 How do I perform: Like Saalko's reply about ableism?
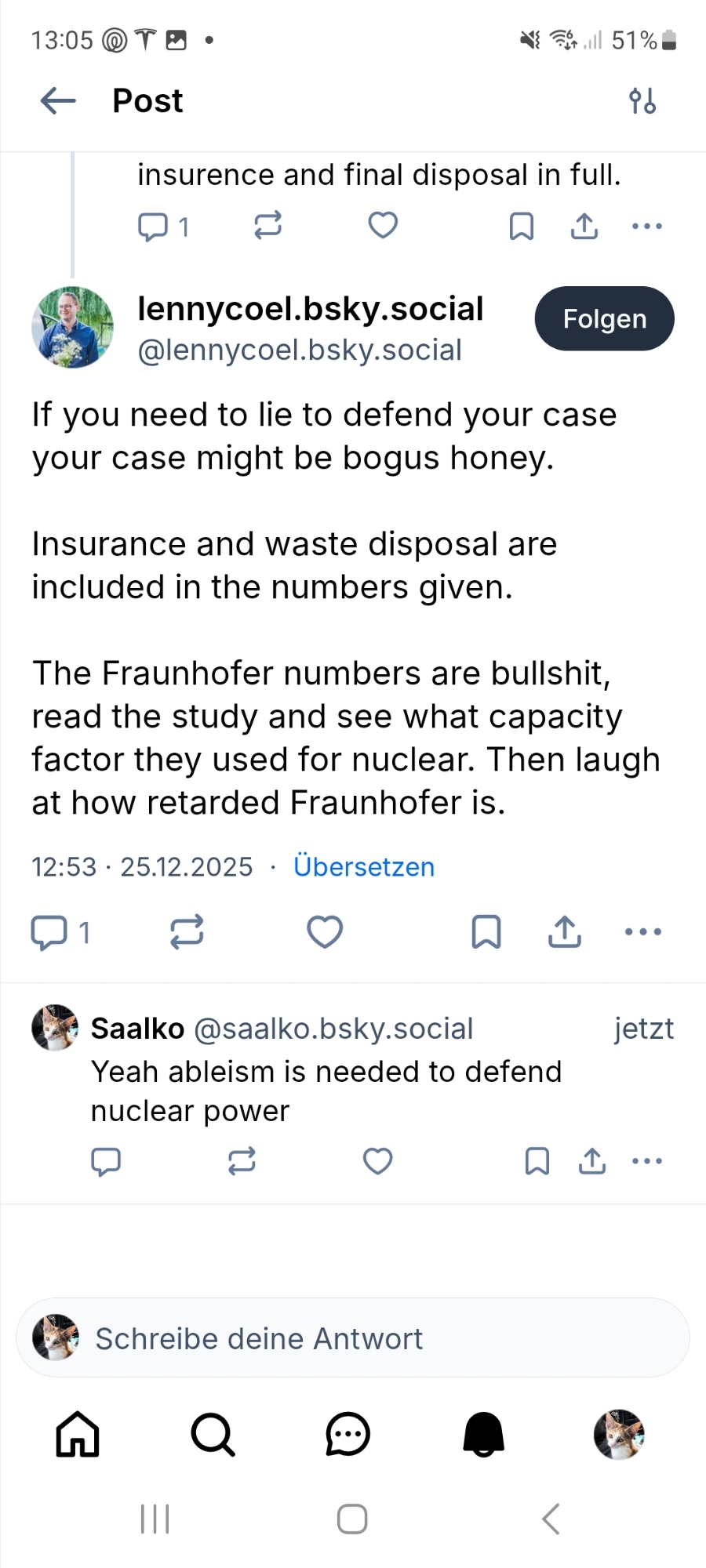(377, 1161)
